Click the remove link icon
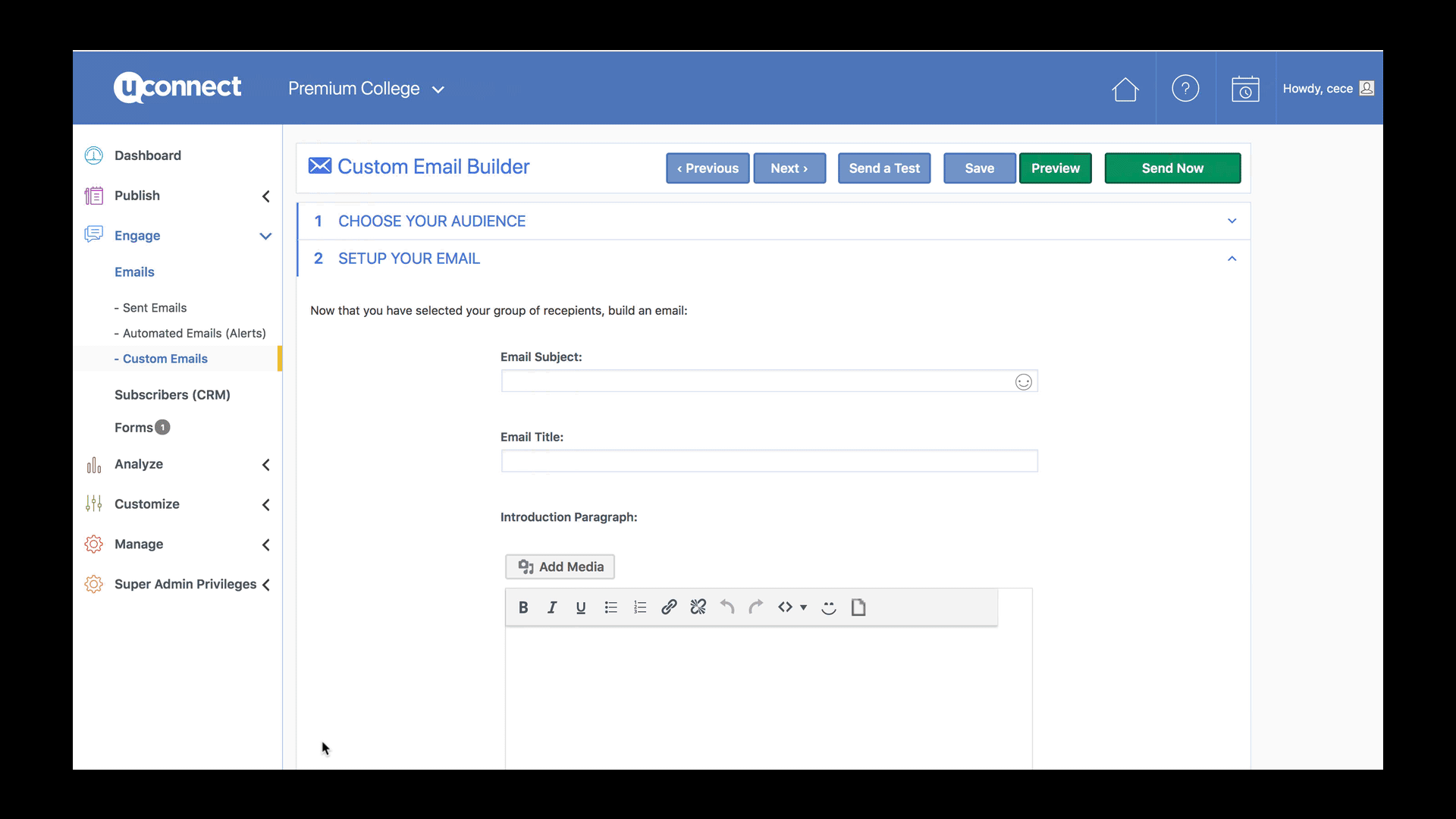Viewport: 1456px width, 819px height. 698,607
